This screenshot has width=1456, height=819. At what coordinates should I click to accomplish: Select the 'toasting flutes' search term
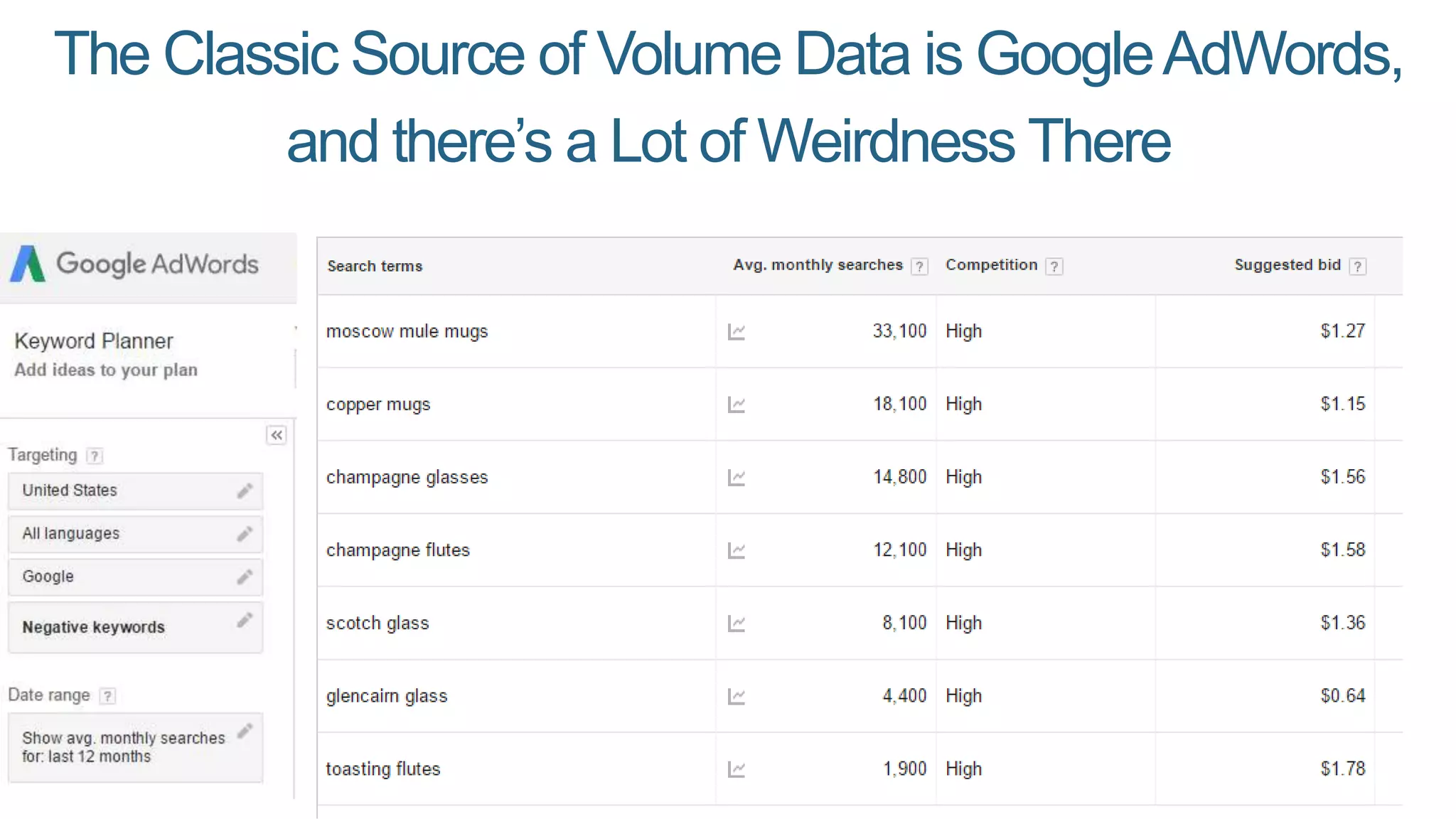383,769
